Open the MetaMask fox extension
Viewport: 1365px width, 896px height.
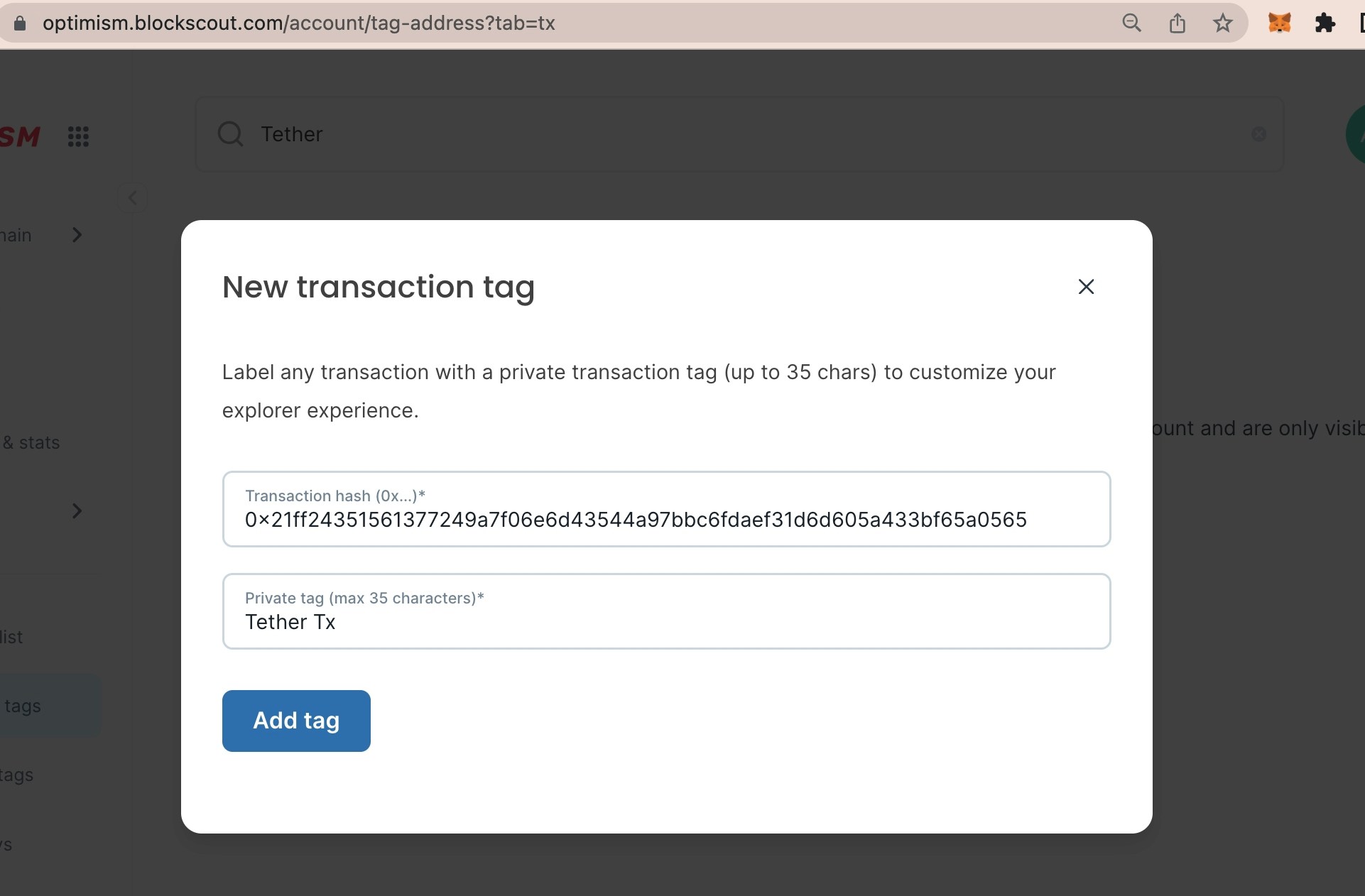point(1279,23)
